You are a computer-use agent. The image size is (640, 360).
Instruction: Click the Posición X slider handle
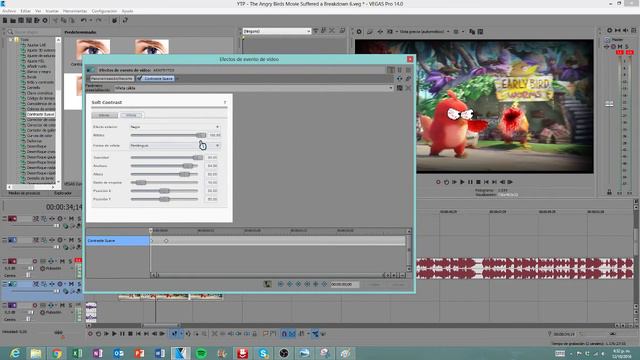coord(164,191)
